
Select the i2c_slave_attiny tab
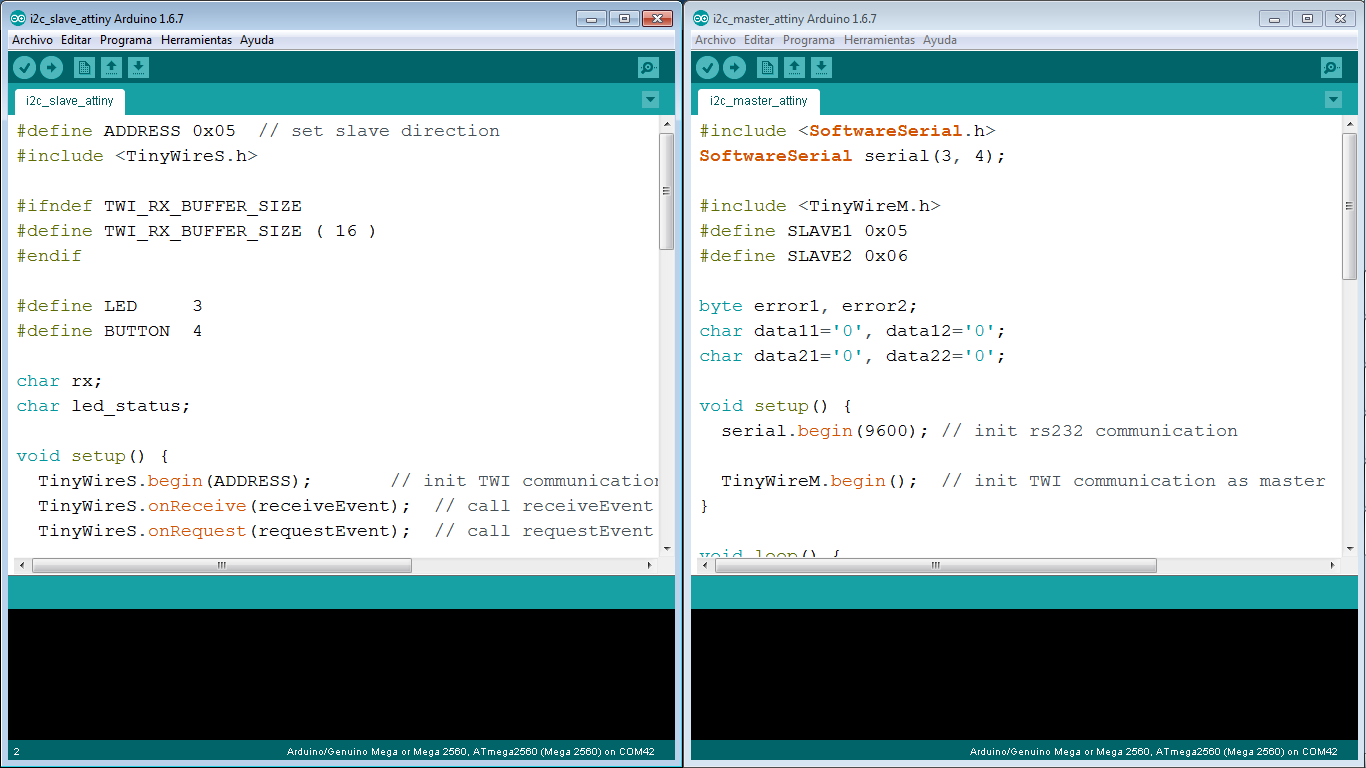point(70,101)
